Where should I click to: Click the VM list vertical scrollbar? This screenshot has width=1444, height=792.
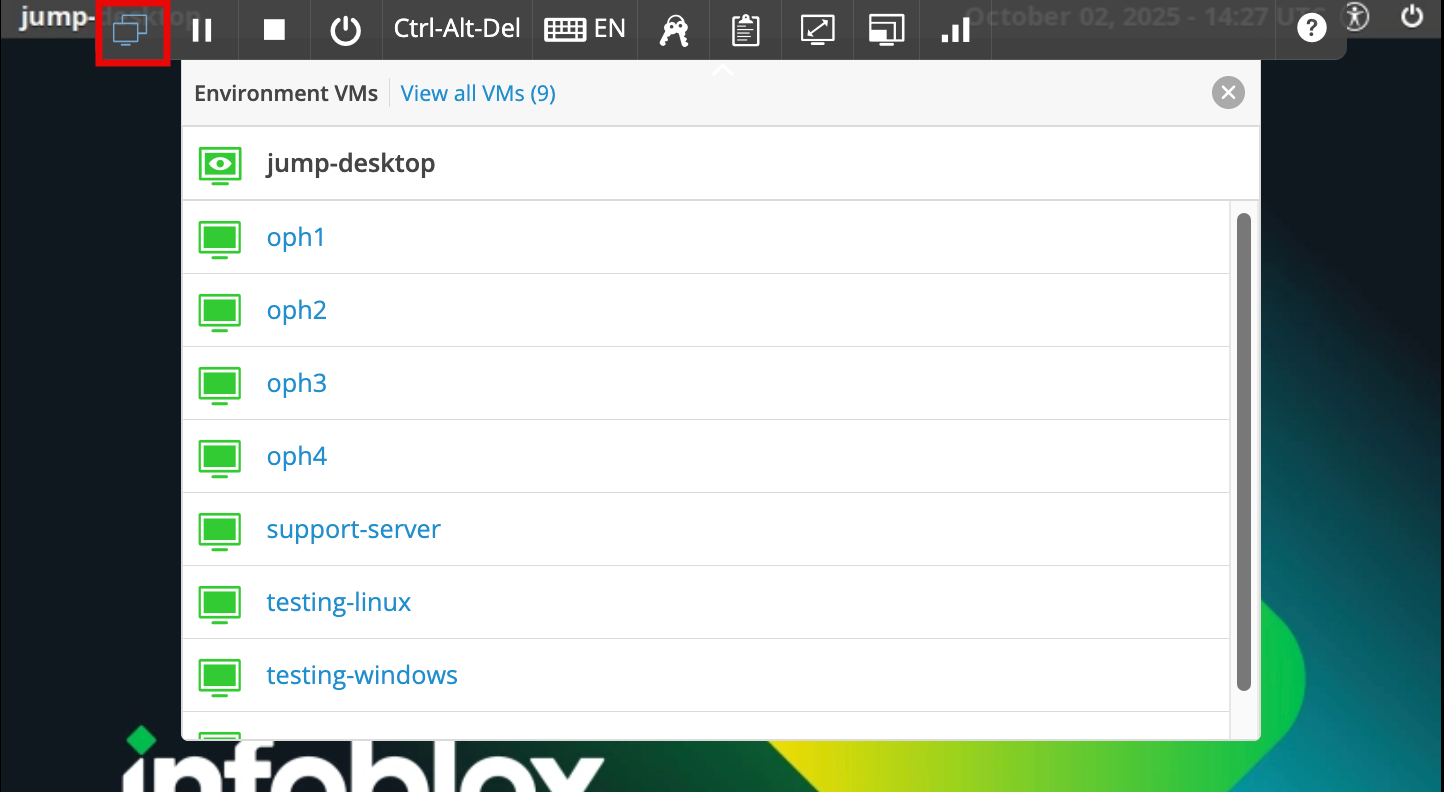[x=1244, y=450]
